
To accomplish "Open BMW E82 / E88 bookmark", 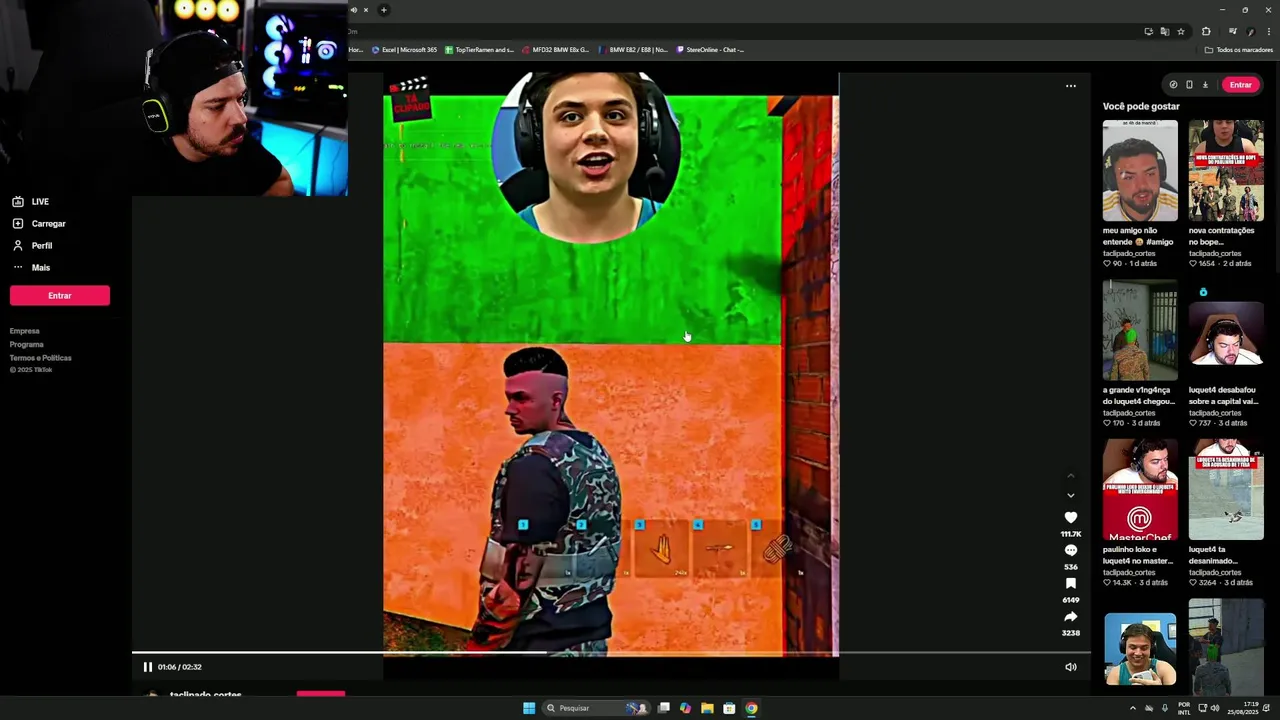I will (633, 49).
